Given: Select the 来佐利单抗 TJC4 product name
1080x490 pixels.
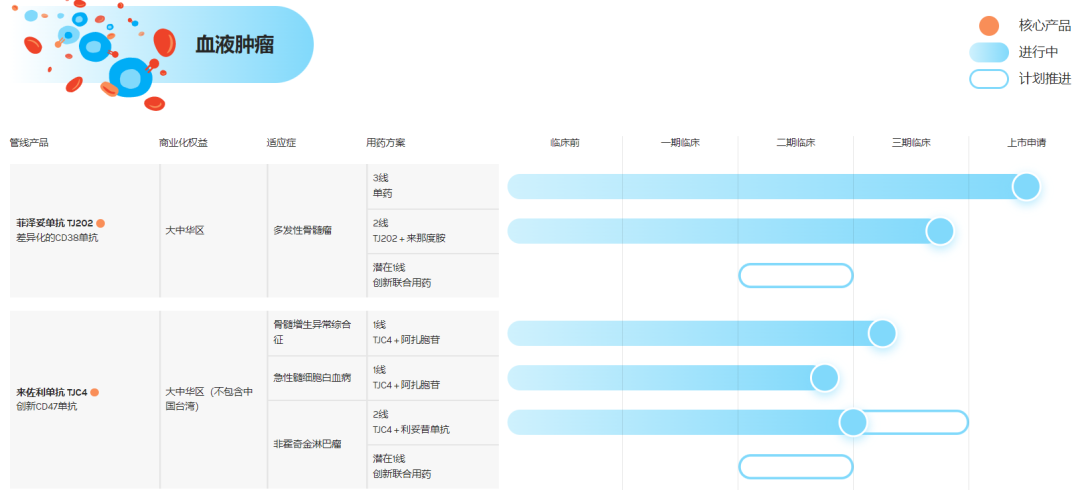Looking at the screenshot, I should (52, 392).
